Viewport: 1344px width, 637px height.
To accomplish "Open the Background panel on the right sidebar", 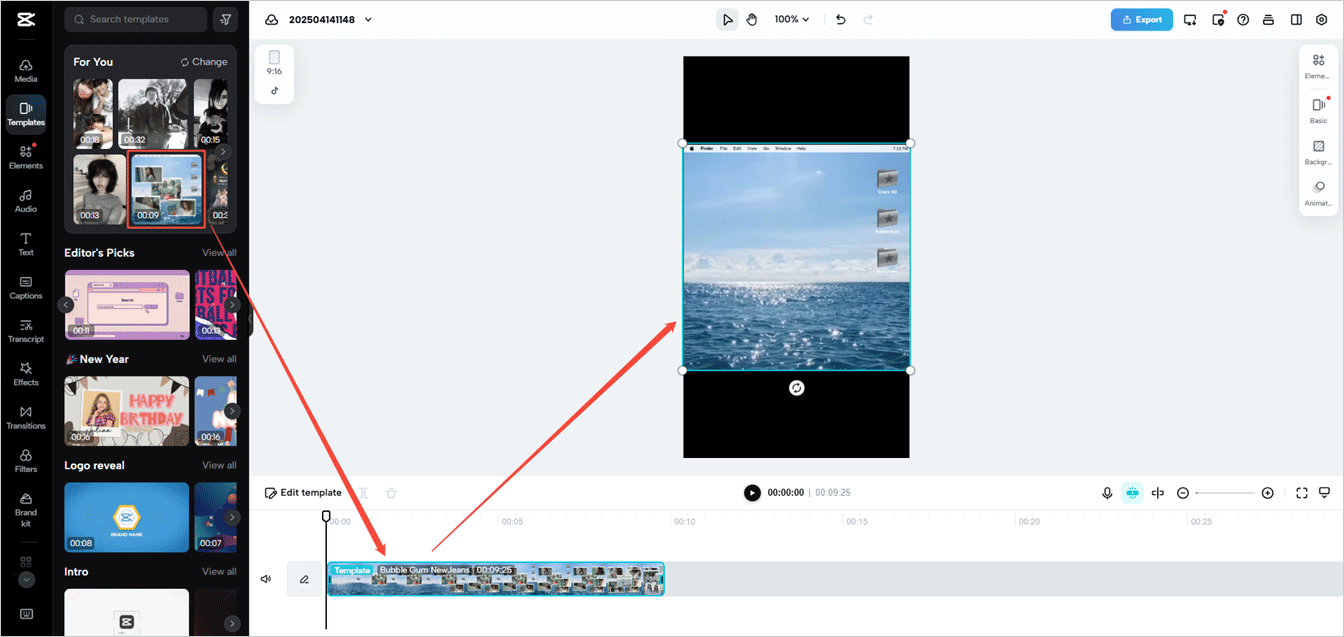I will point(1318,153).
